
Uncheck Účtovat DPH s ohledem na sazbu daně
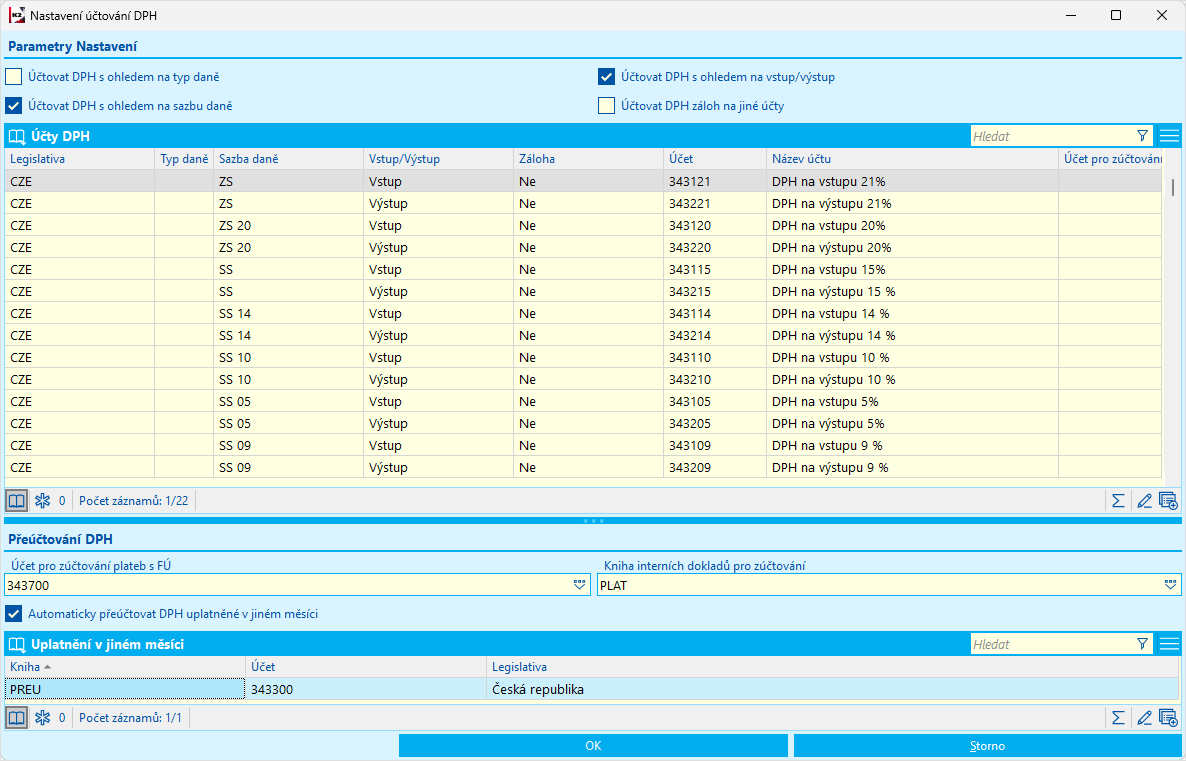coord(14,106)
